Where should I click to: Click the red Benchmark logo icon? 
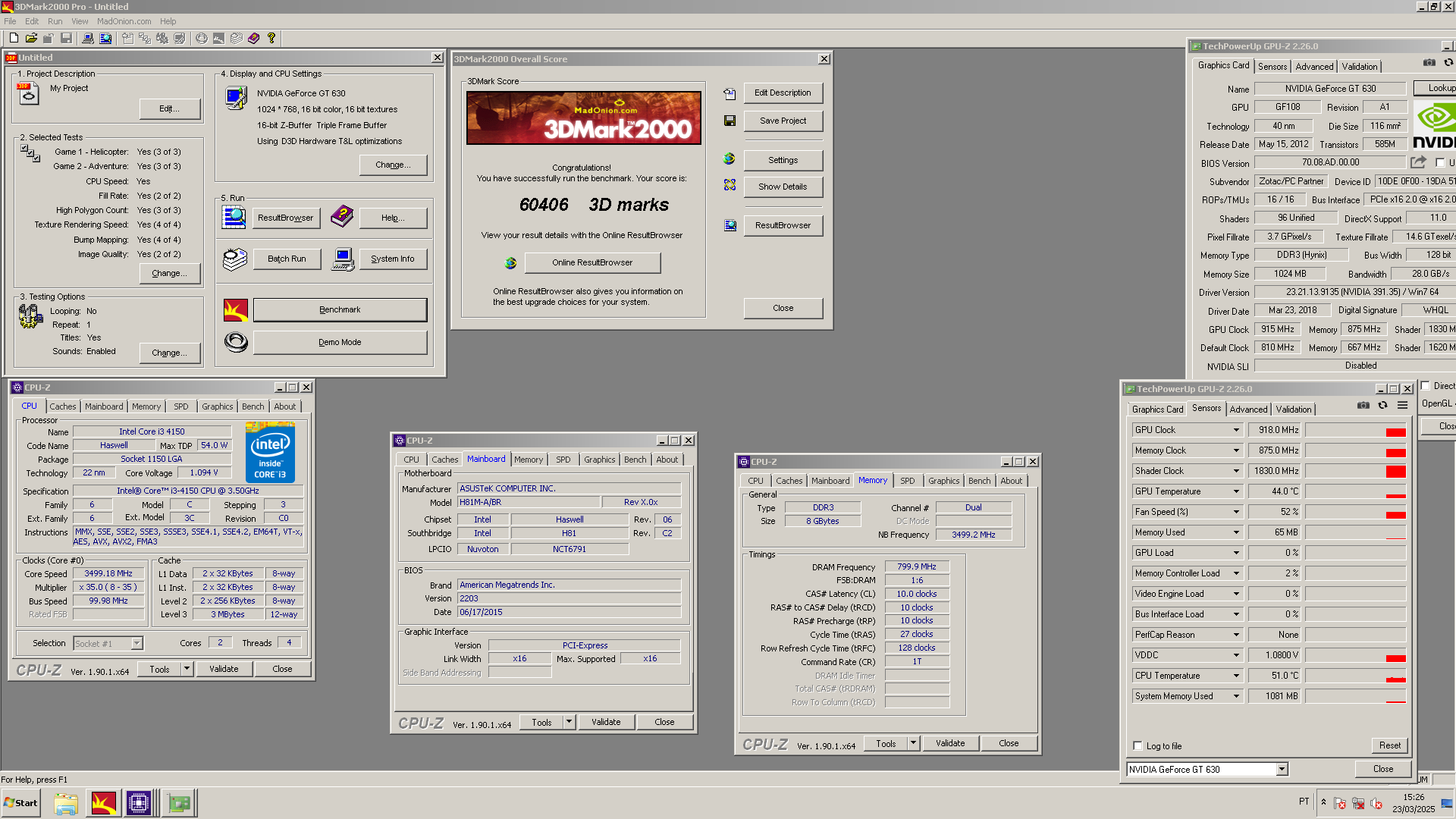pos(236,309)
